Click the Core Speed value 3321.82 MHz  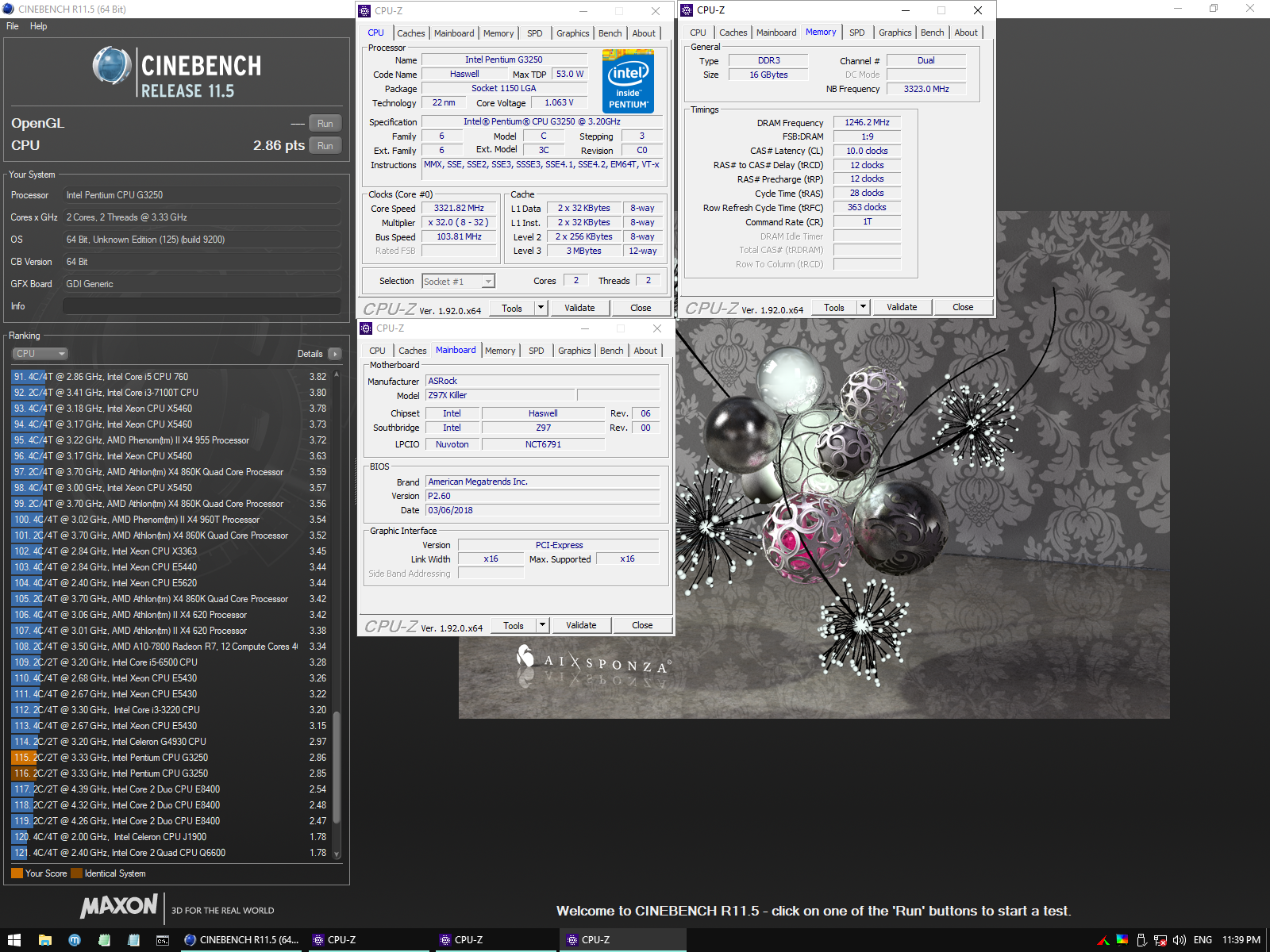tap(459, 209)
